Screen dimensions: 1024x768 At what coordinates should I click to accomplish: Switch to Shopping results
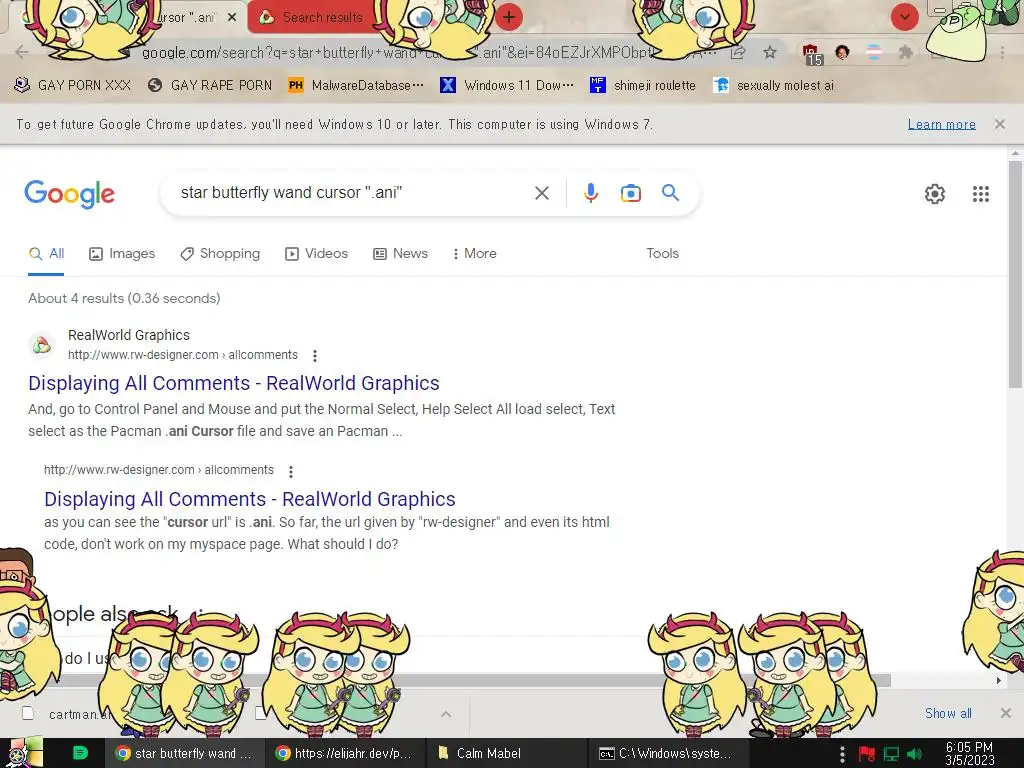[x=220, y=253]
